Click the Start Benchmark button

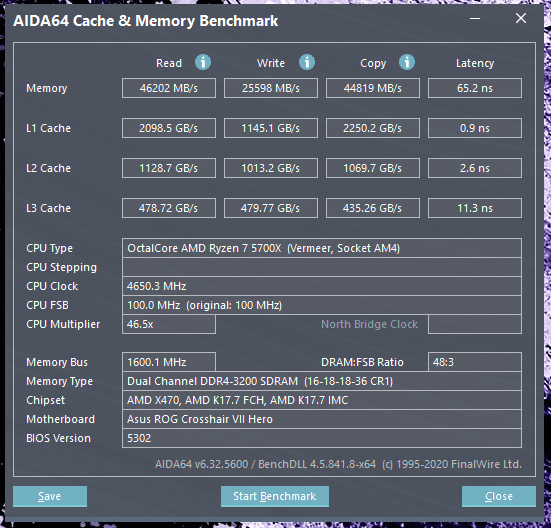pos(275,496)
